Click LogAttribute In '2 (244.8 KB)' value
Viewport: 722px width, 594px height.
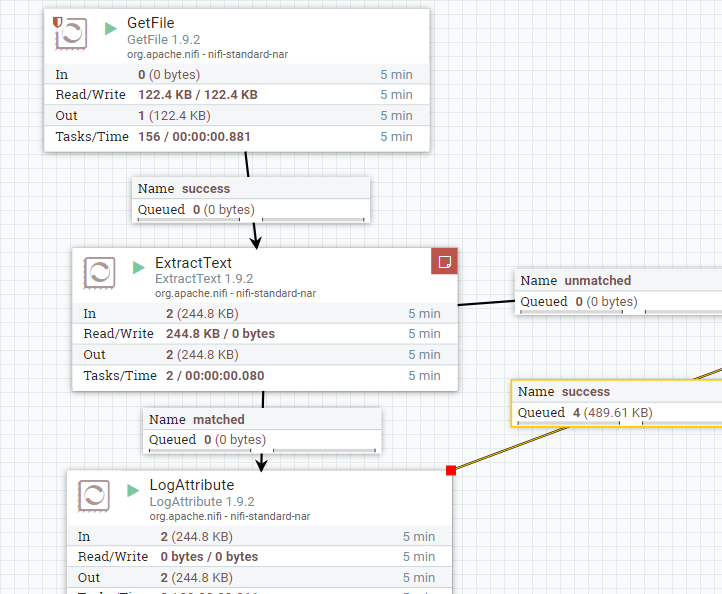point(197,536)
